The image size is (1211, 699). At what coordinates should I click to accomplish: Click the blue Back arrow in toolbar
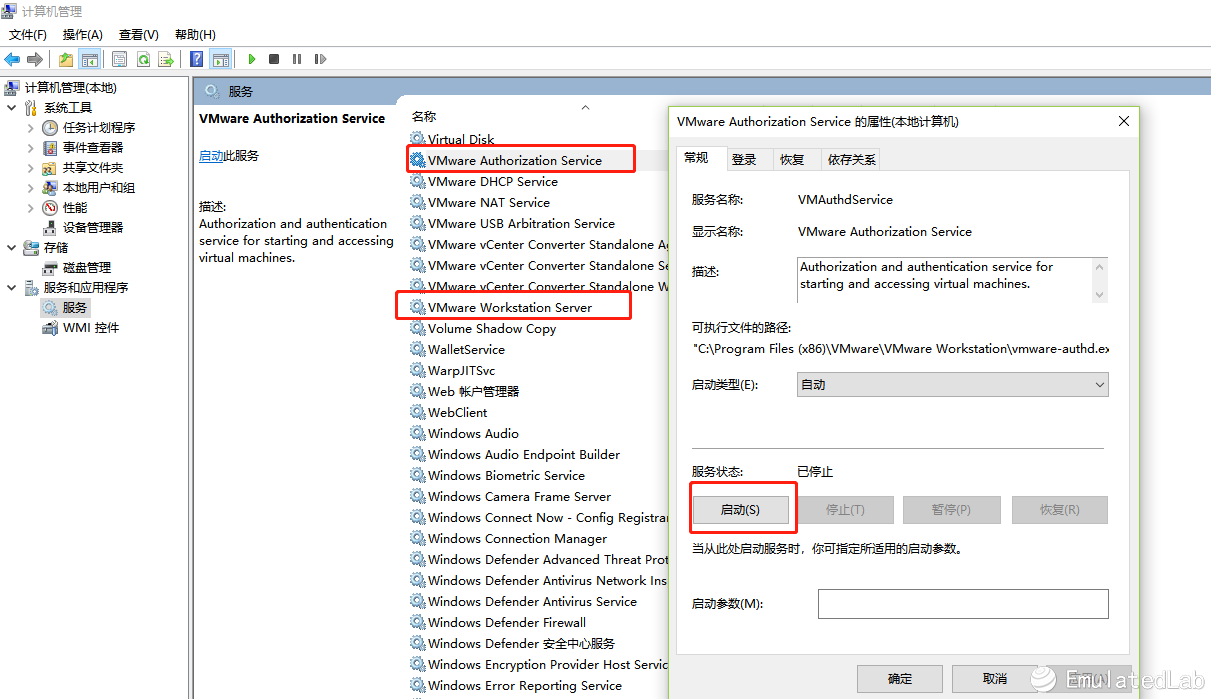point(13,59)
